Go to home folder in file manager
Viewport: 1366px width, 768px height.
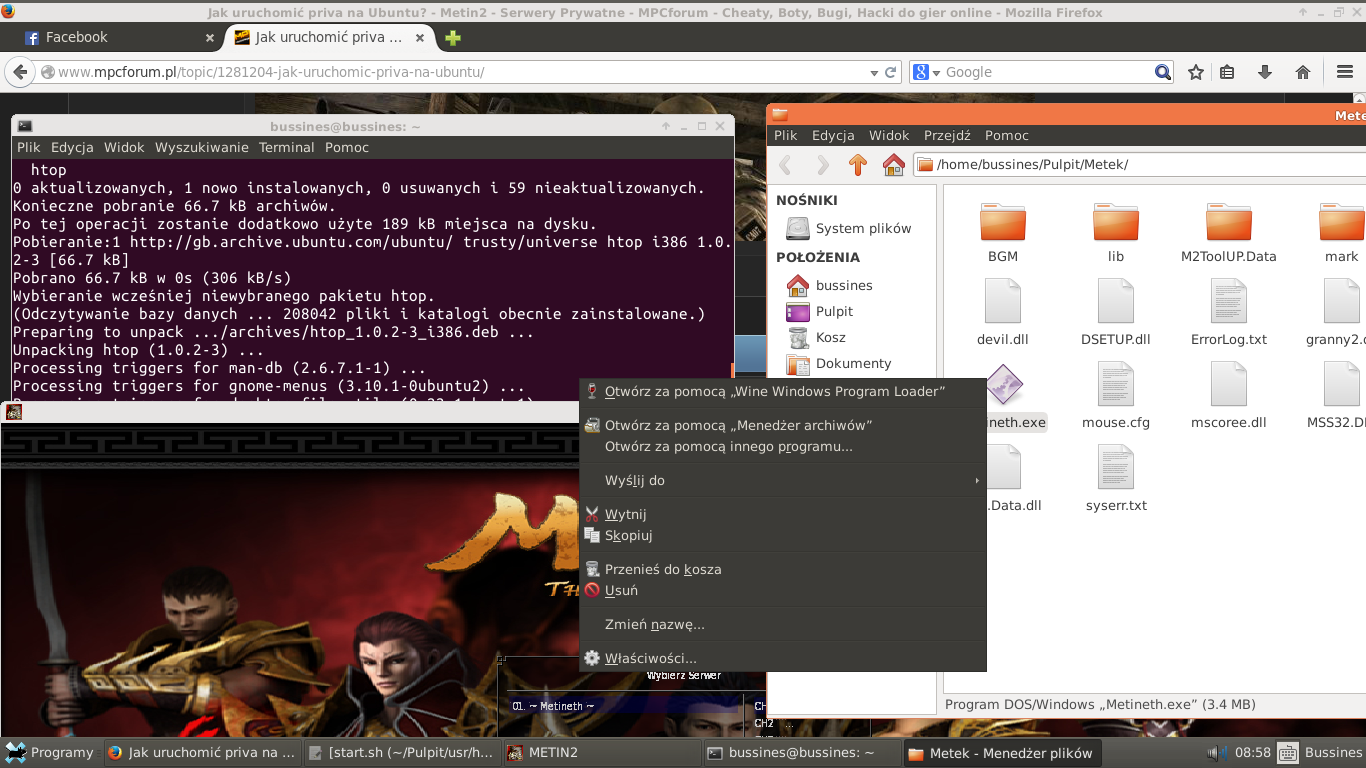tap(894, 164)
